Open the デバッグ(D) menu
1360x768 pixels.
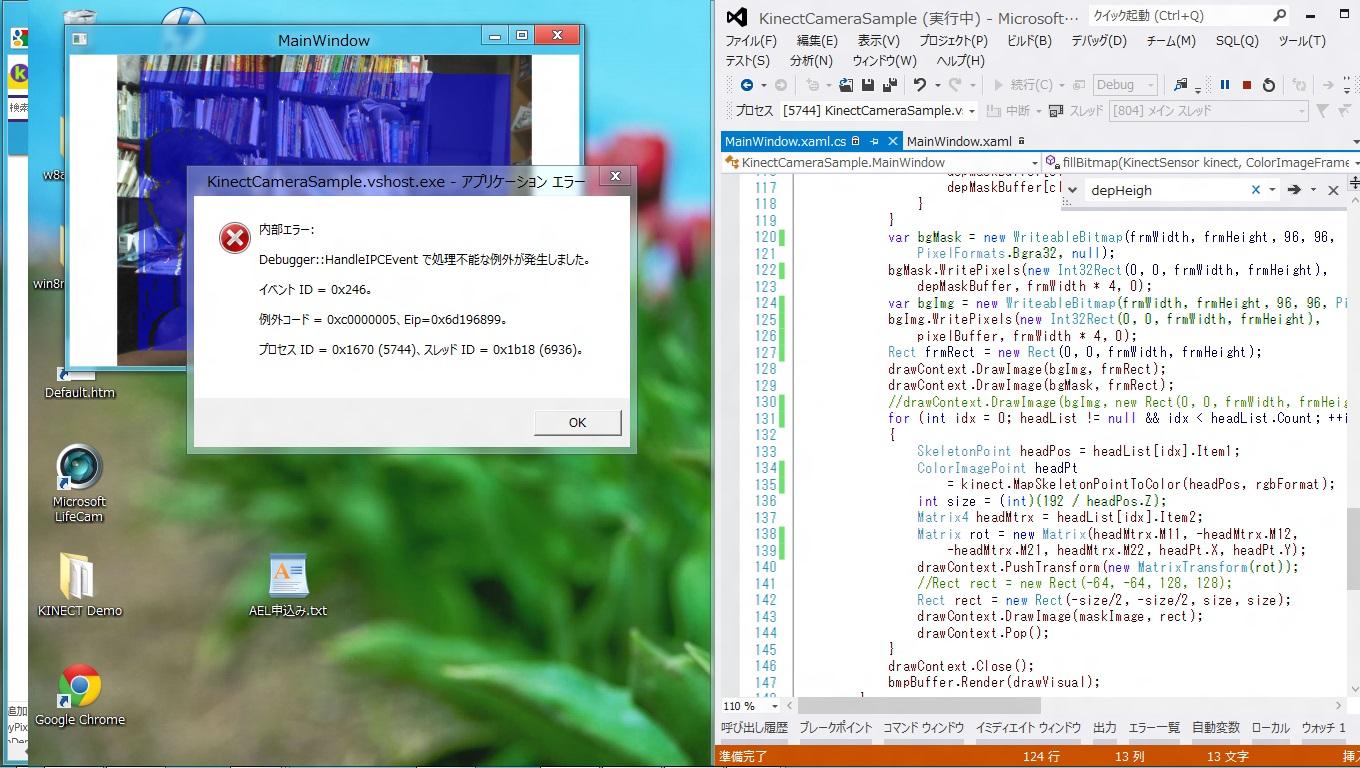coord(1098,41)
